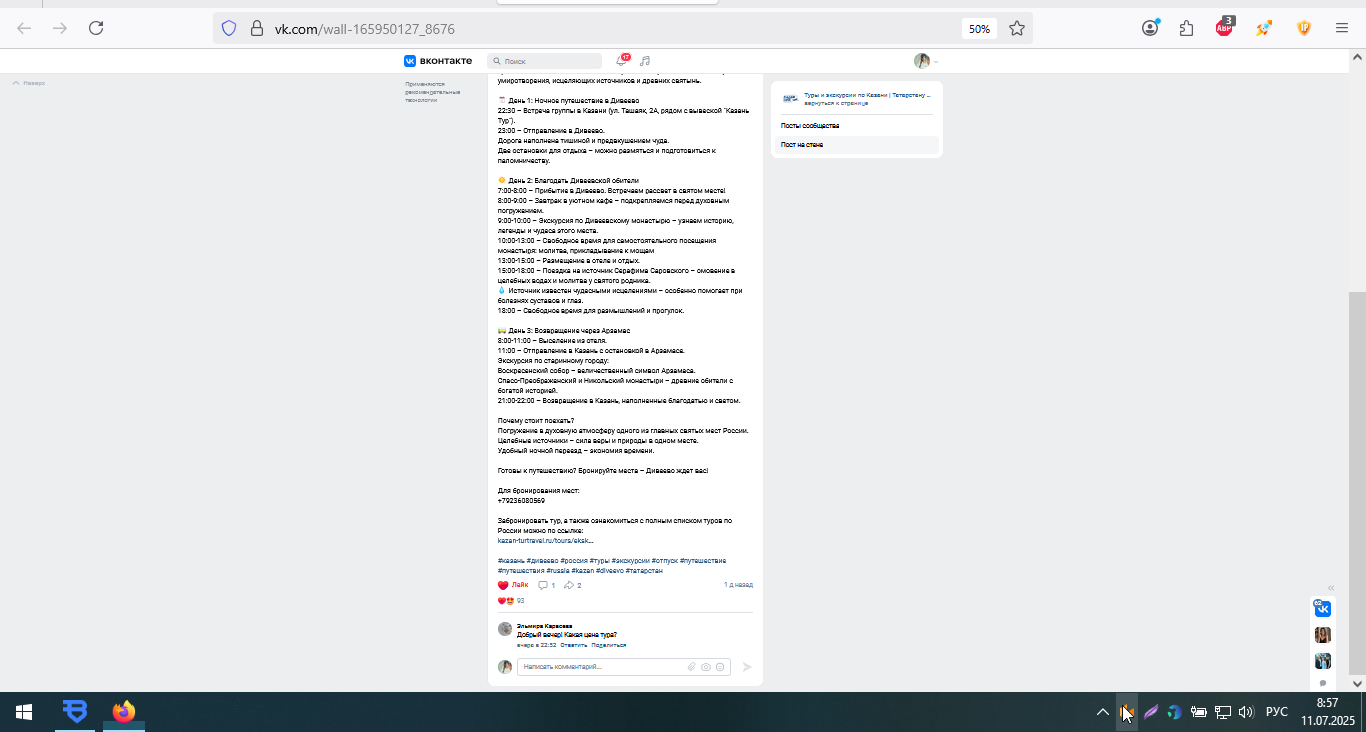The width and height of the screenshot is (1366, 732).
Task: Switch the РУС input language indicator
Action: click(x=1276, y=712)
